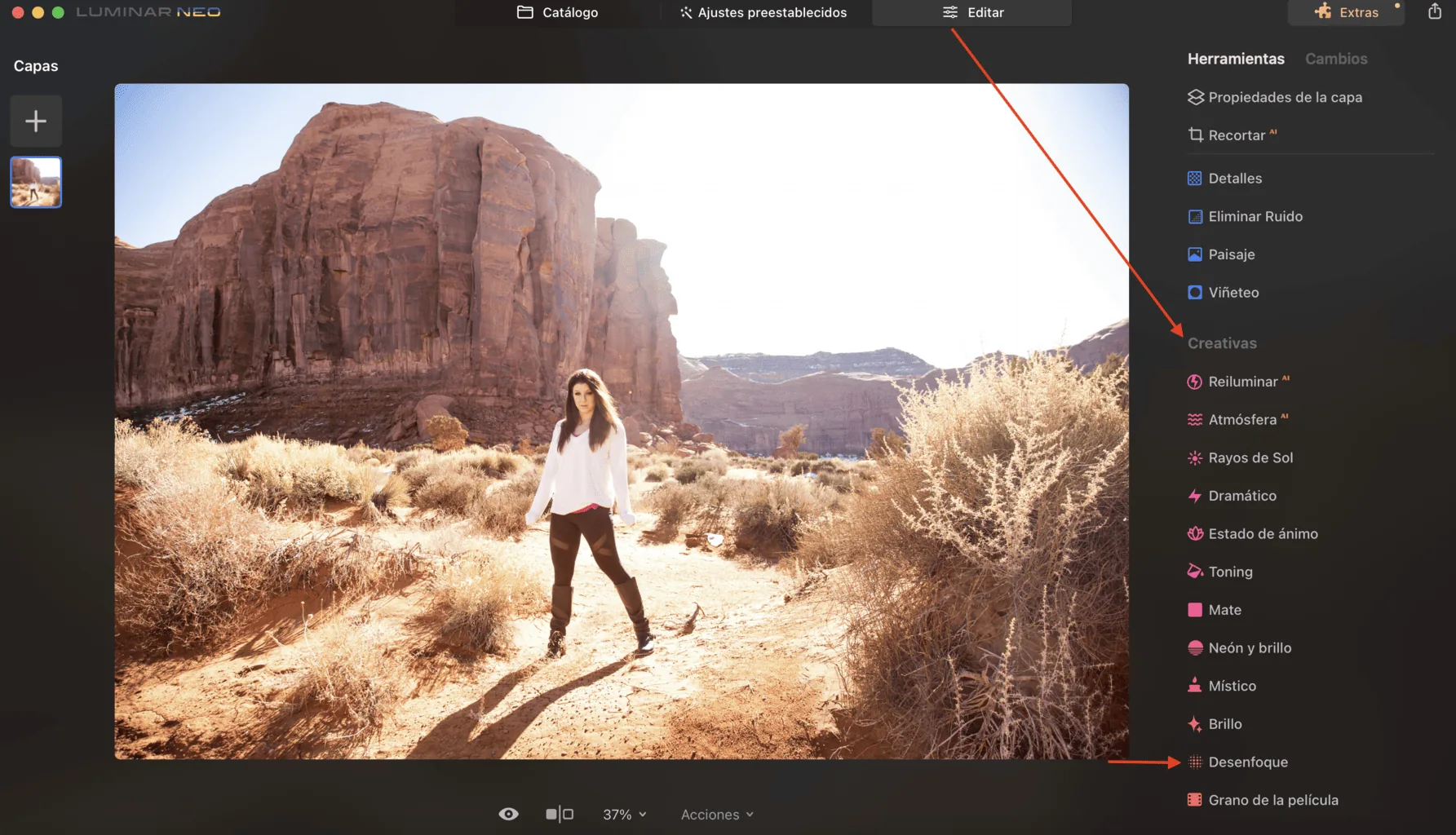
Task: Switch to the Editar tab
Action: (972, 12)
